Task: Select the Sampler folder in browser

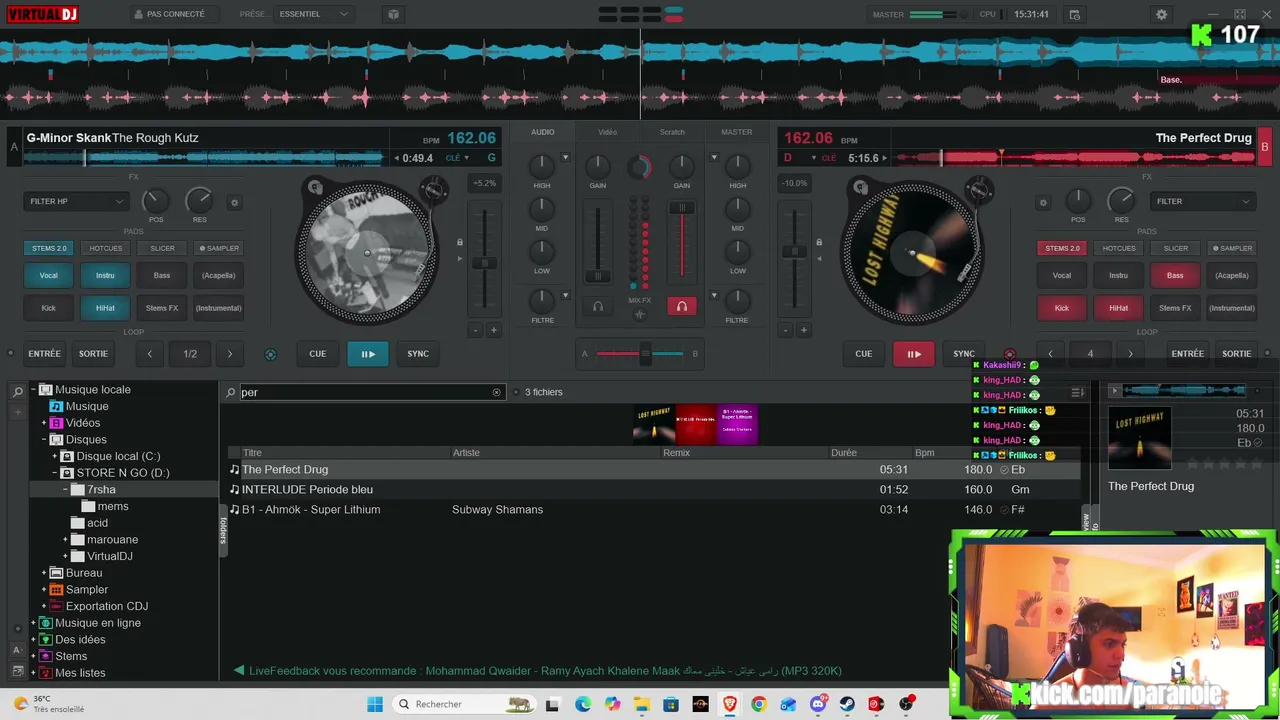Action: [x=87, y=590]
